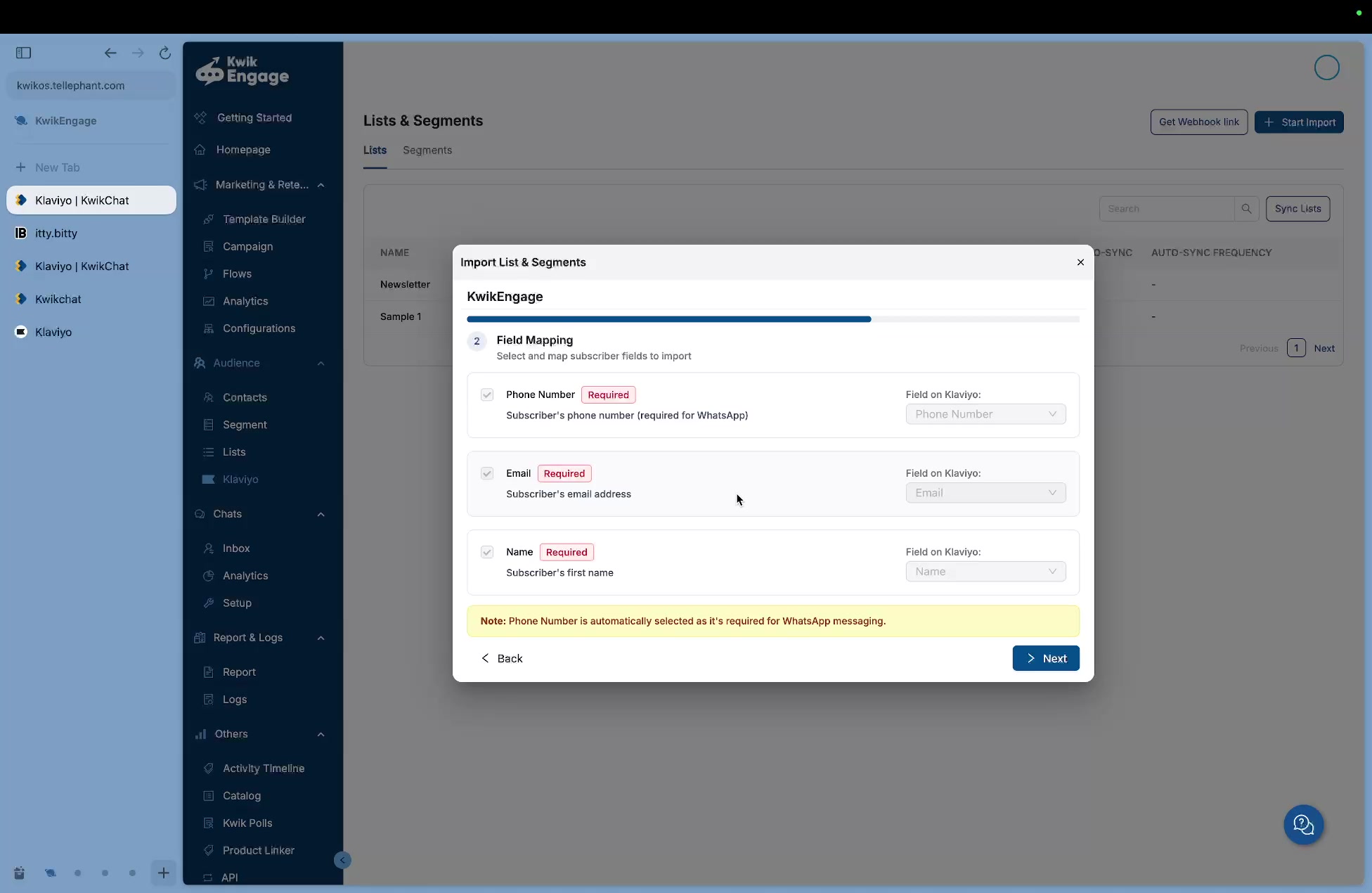Image resolution: width=1372 pixels, height=893 pixels.
Task: Open API in the sidebar
Action: (230, 878)
